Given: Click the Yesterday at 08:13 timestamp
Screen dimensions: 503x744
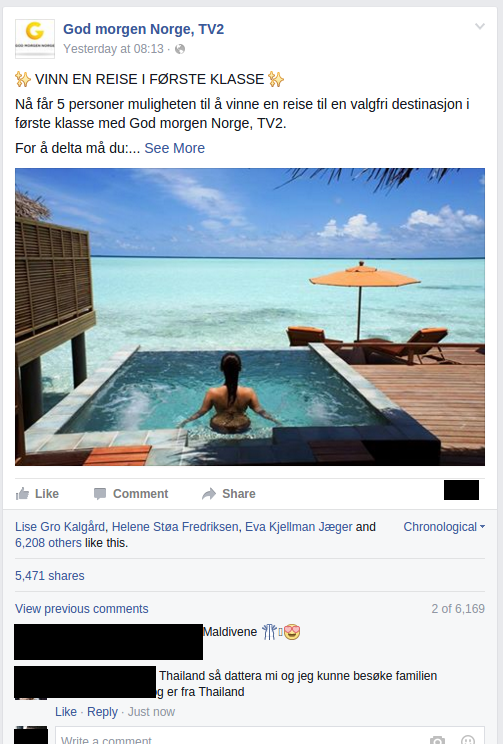Looking at the screenshot, I should tap(113, 49).
